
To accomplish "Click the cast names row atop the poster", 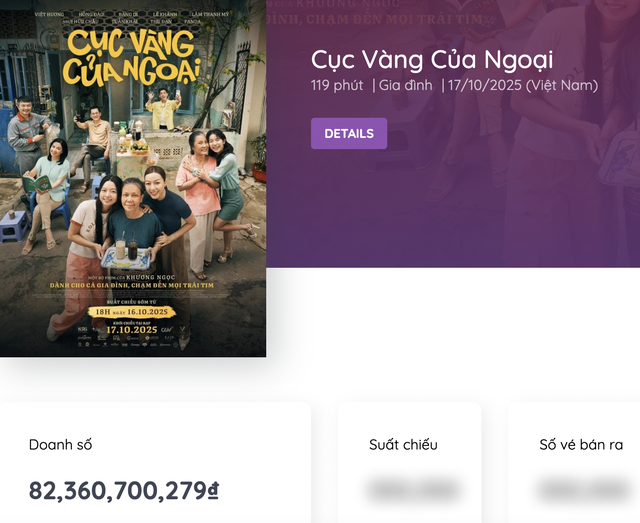I will pos(131,17).
